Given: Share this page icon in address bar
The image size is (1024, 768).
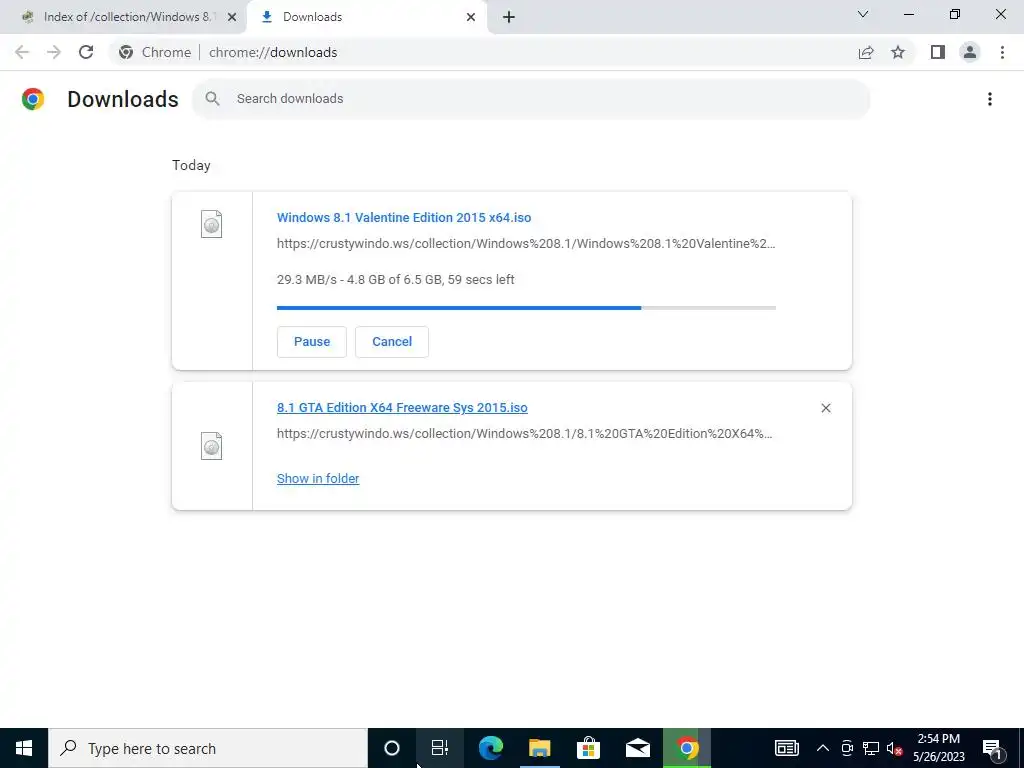Looking at the screenshot, I should [x=866, y=52].
